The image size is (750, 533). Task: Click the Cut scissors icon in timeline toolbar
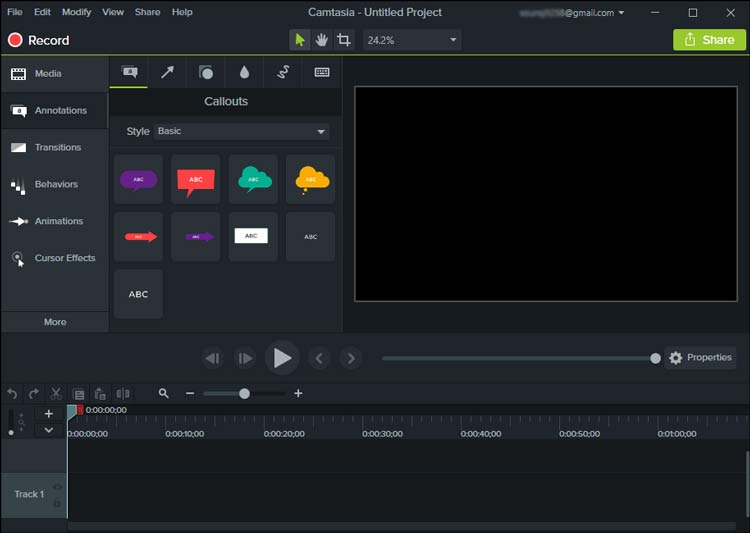pyautogui.click(x=56, y=394)
